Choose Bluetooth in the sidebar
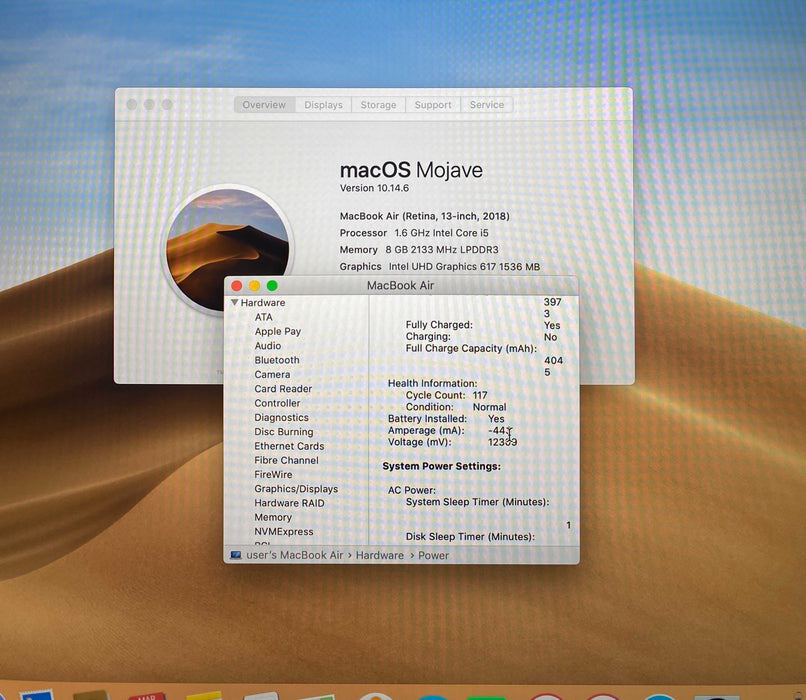This screenshot has height=700, width=806. (x=277, y=360)
